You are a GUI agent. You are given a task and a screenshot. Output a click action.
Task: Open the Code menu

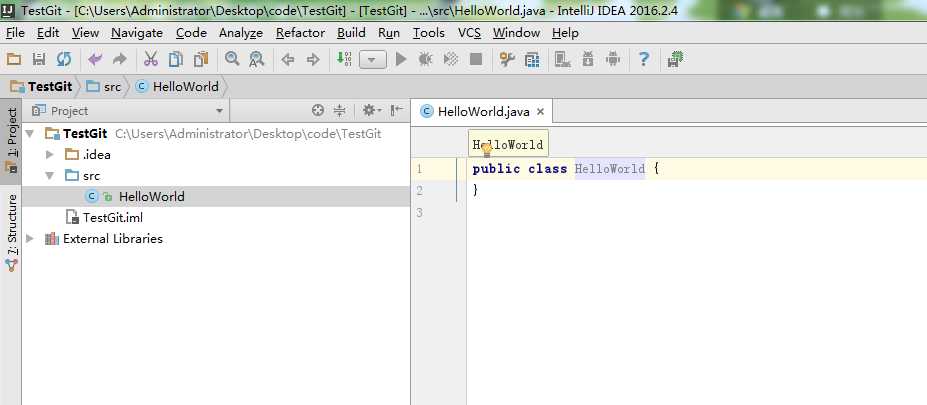191,33
